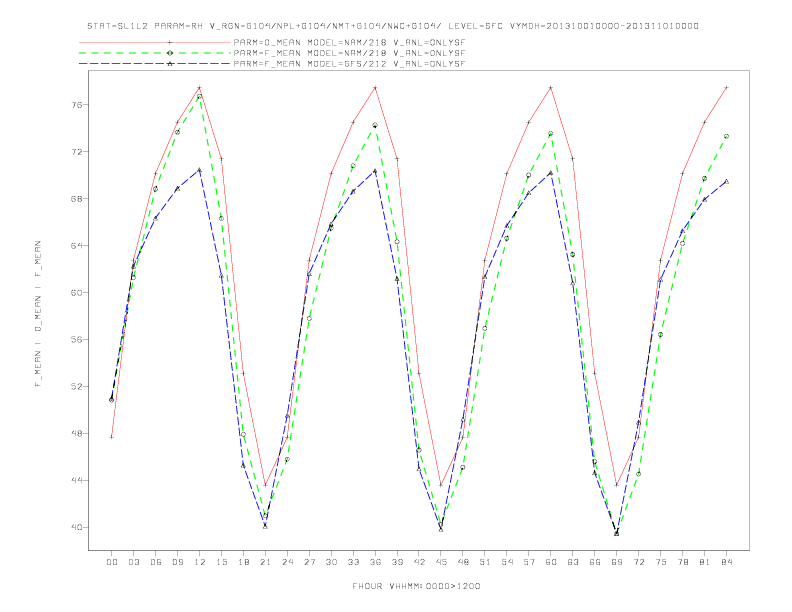Click x-axis tick label '06'

(x=156, y=562)
